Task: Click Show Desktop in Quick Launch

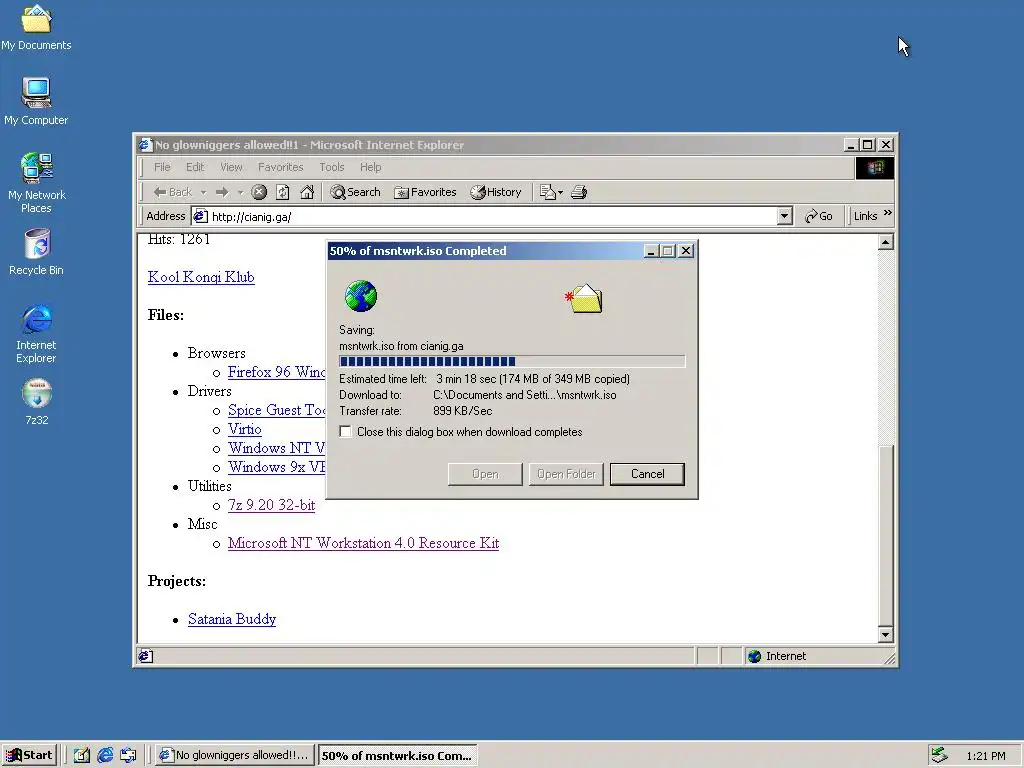Action: point(81,756)
